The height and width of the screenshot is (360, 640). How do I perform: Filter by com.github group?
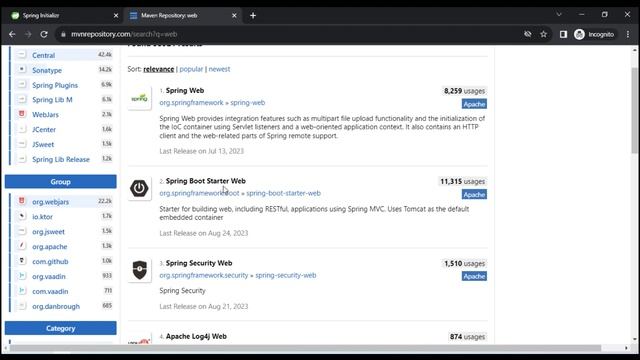[x=50, y=262]
